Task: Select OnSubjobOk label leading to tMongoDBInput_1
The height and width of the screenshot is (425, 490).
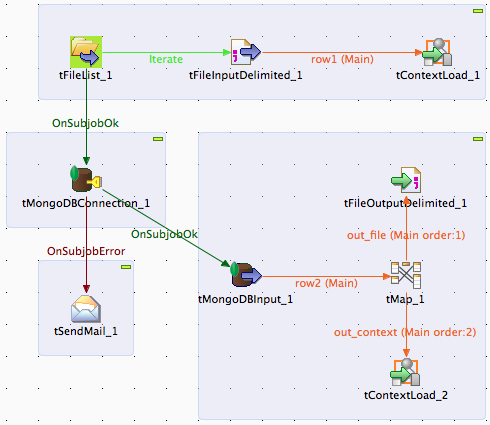Action: coord(164,234)
